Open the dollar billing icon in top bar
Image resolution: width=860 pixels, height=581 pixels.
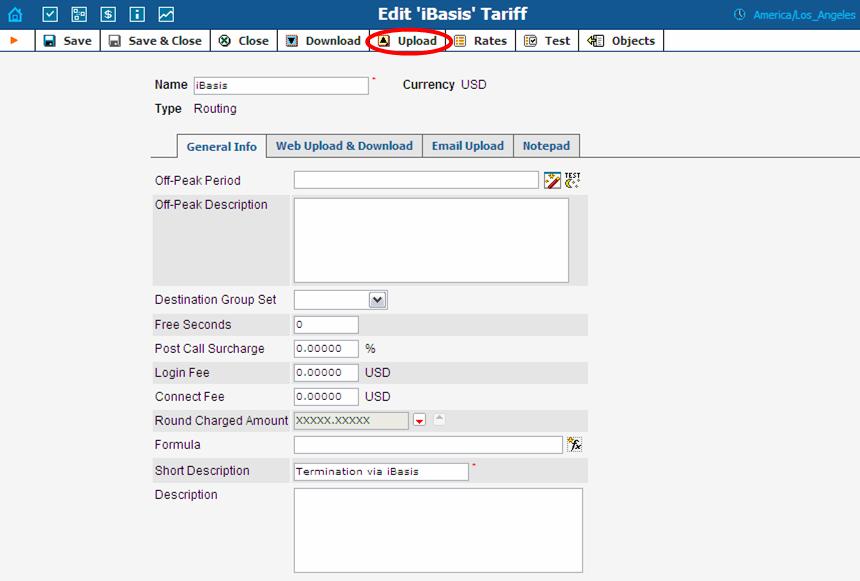tap(108, 14)
